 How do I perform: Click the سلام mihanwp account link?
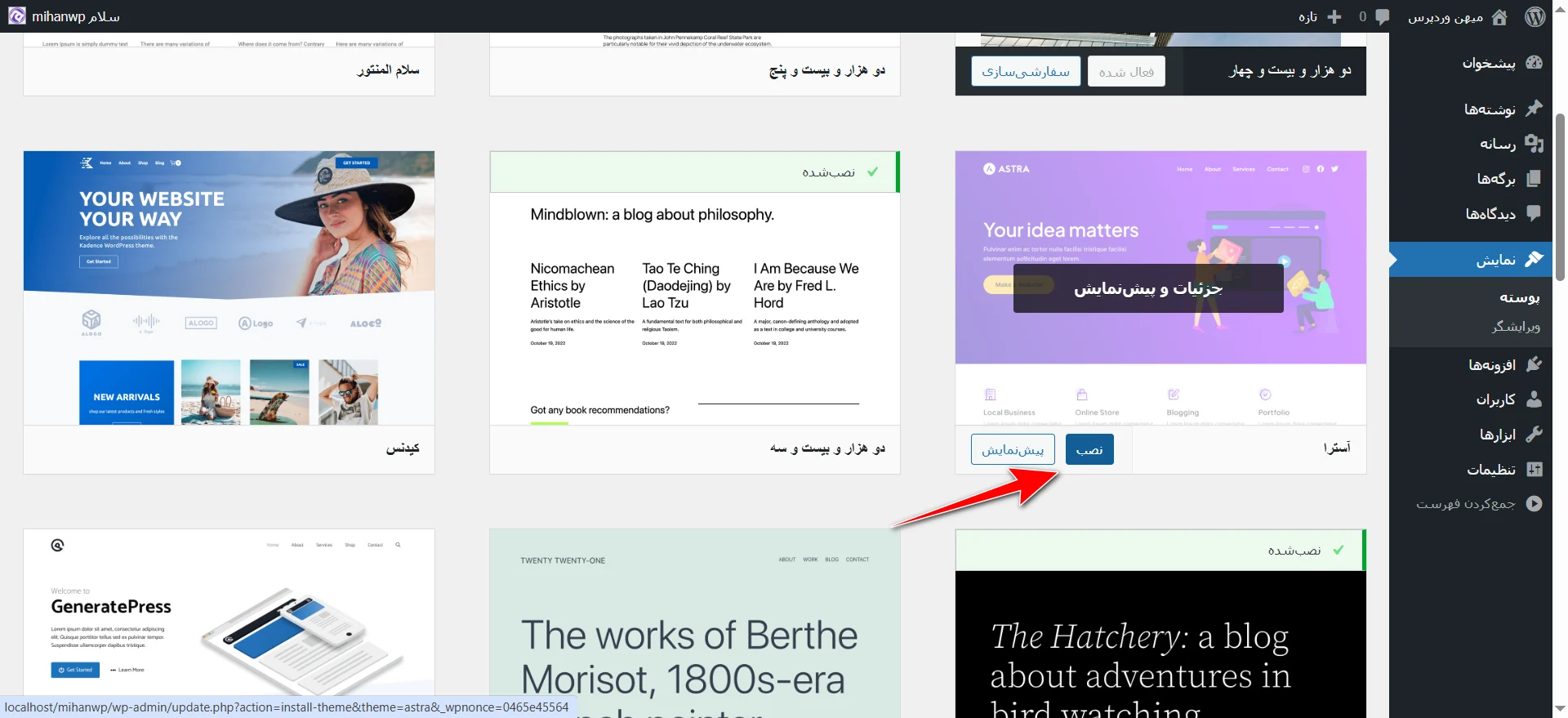pos(76,16)
